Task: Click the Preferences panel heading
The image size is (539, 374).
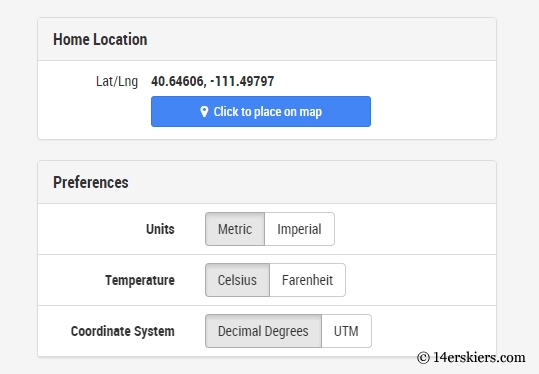Action: tap(91, 182)
